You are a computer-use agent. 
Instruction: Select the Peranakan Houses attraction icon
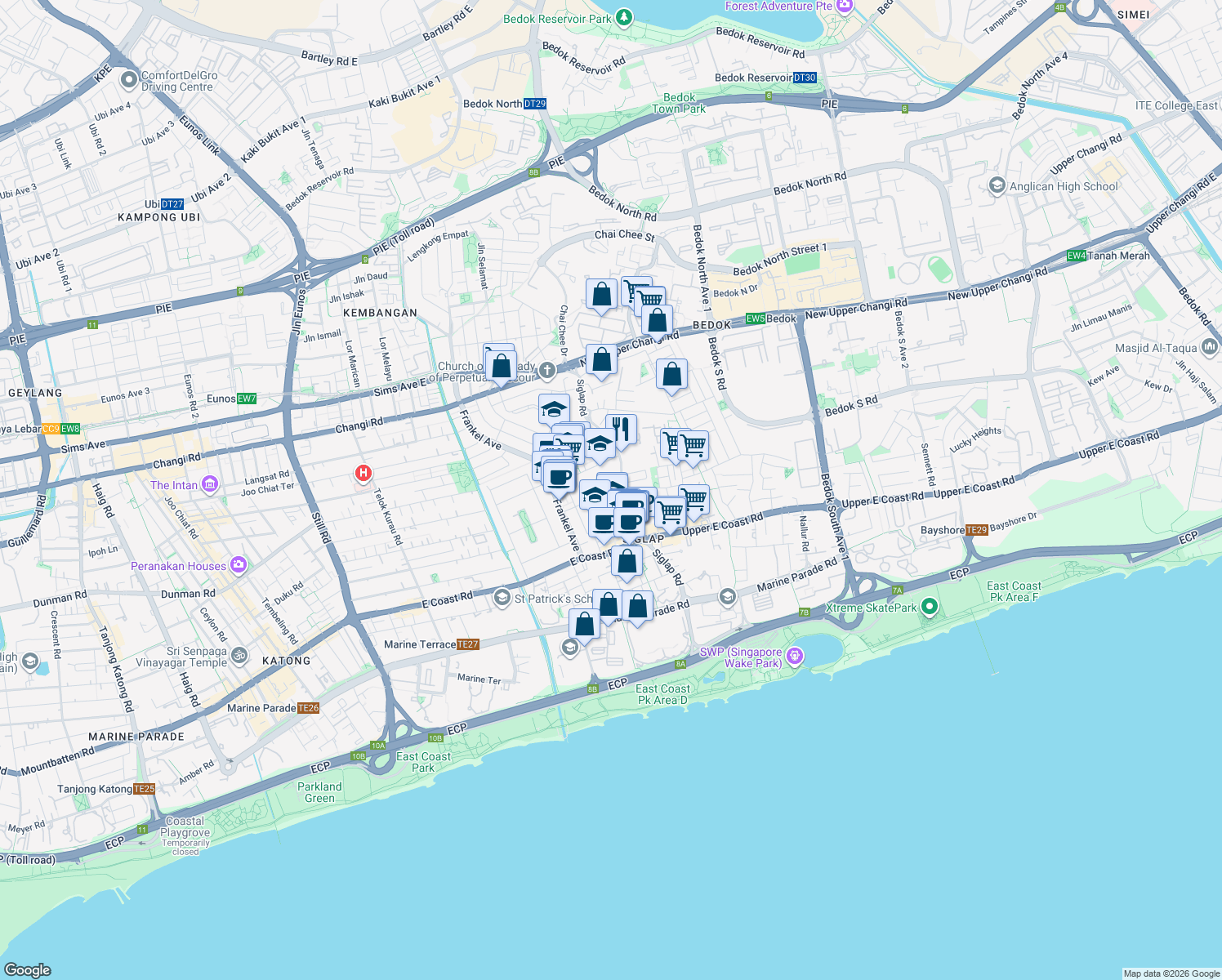pos(238,565)
